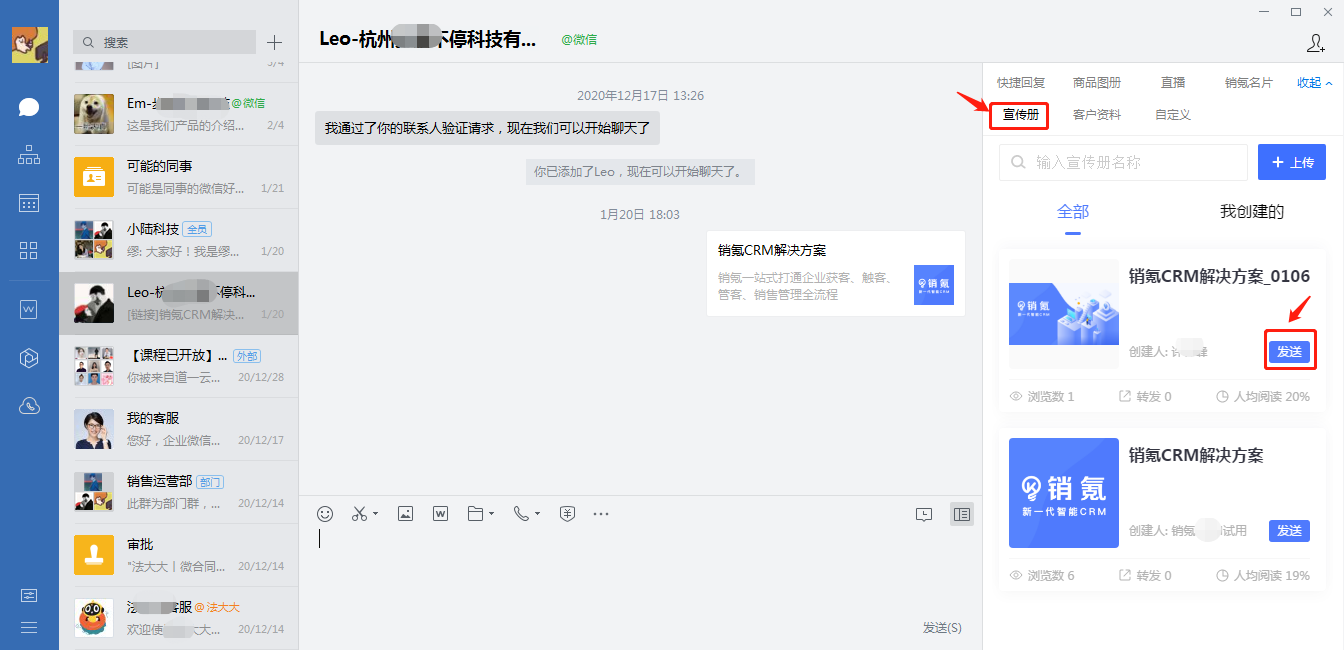Switch to 客户资料 tab
Screen dimensions: 1344x650
click(x=1097, y=115)
